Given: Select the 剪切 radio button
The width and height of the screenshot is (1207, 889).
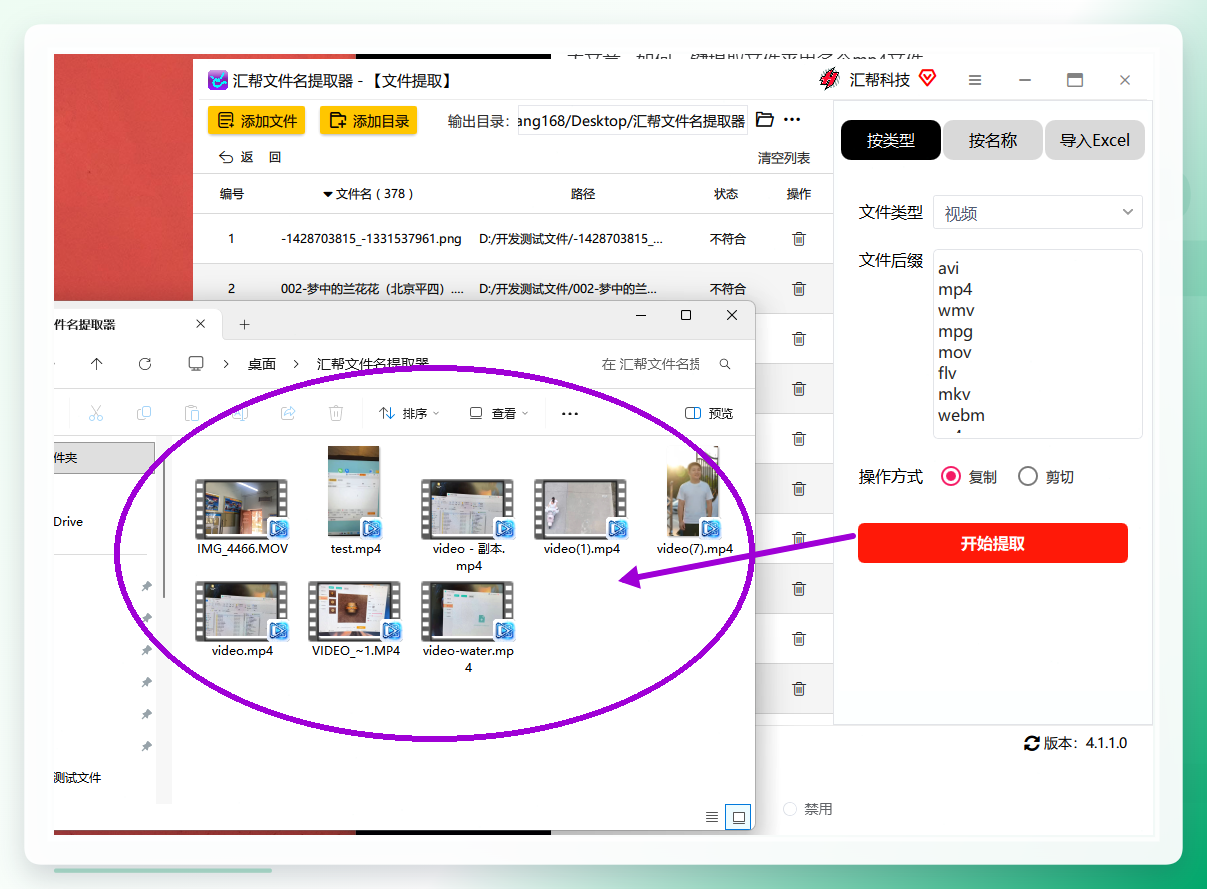Looking at the screenshot, I should 1028,477.
